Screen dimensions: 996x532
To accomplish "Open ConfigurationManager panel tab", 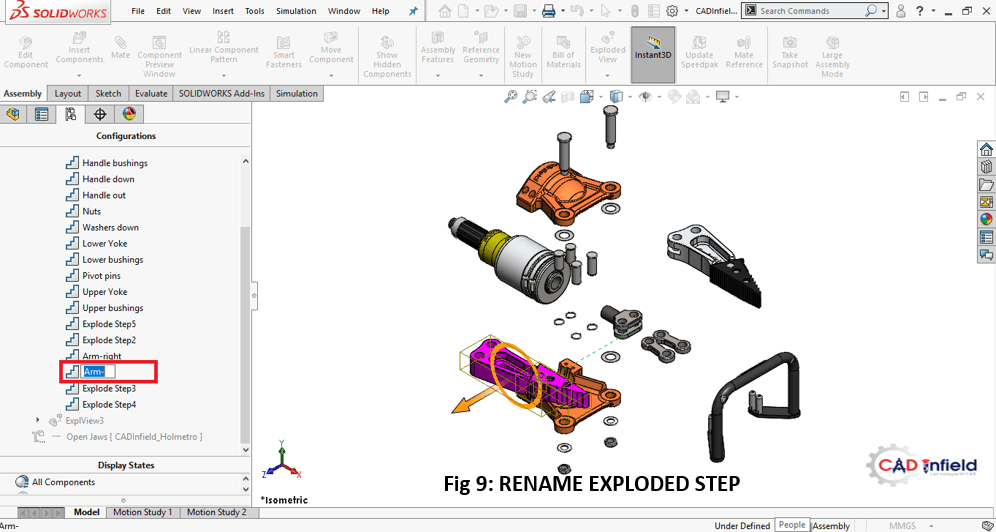I will 71,114.
